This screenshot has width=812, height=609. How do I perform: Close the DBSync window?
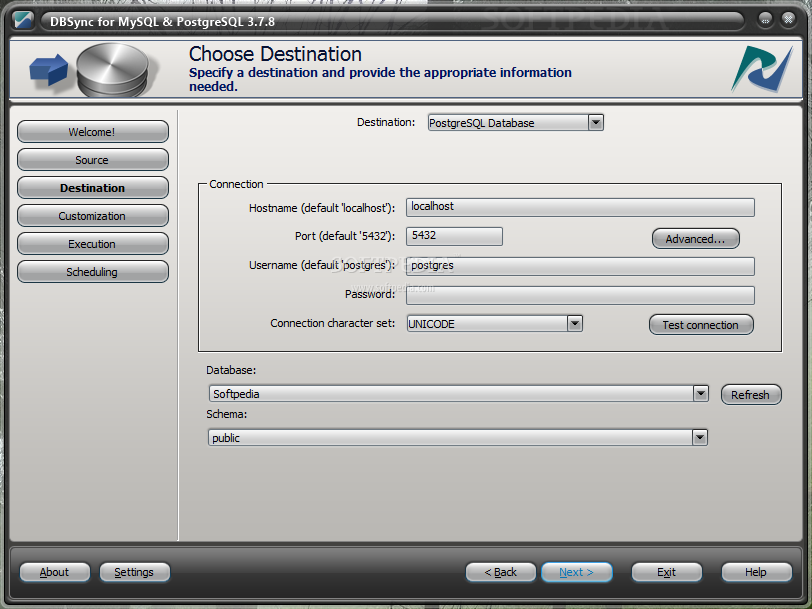[x=788, y=20]
